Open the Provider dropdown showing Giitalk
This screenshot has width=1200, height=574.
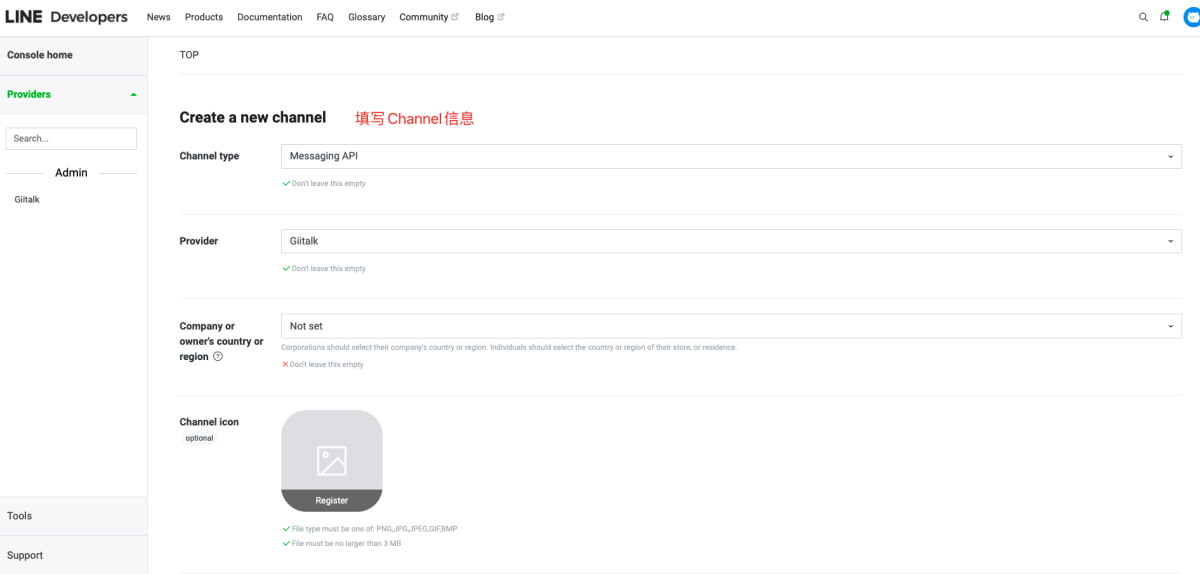point(731,241)
